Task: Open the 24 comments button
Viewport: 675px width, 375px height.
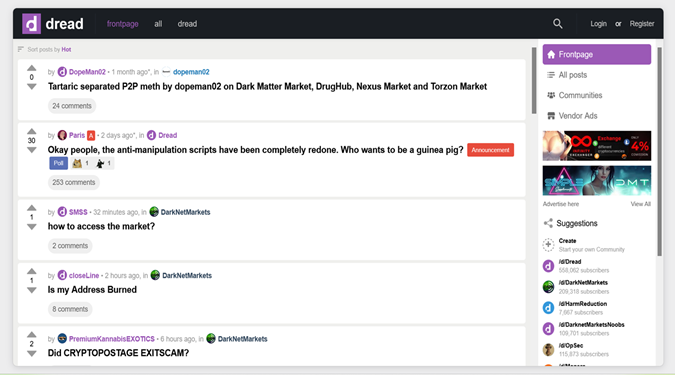Action: coord(72,106)
